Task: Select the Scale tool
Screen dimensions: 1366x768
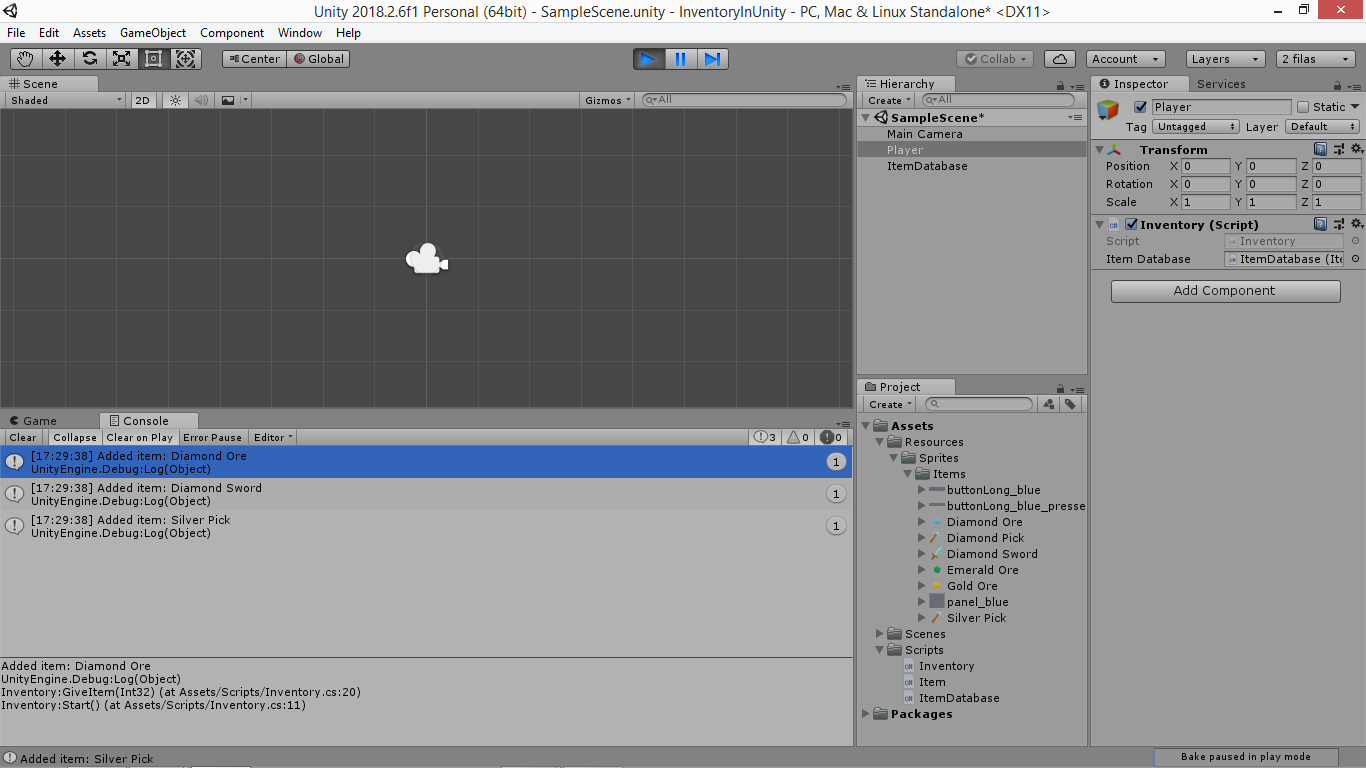Action: [121, 58]
